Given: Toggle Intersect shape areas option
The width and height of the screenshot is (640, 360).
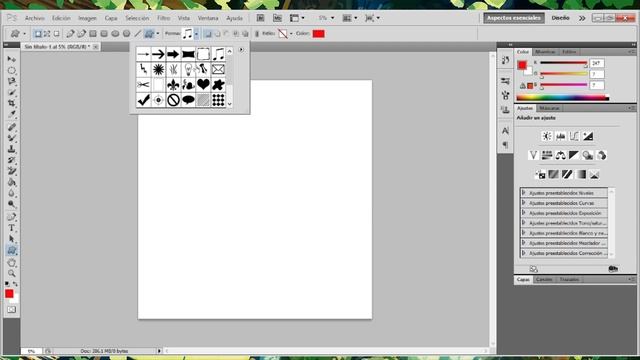Looking at the screenshot, I should [236, 34].
